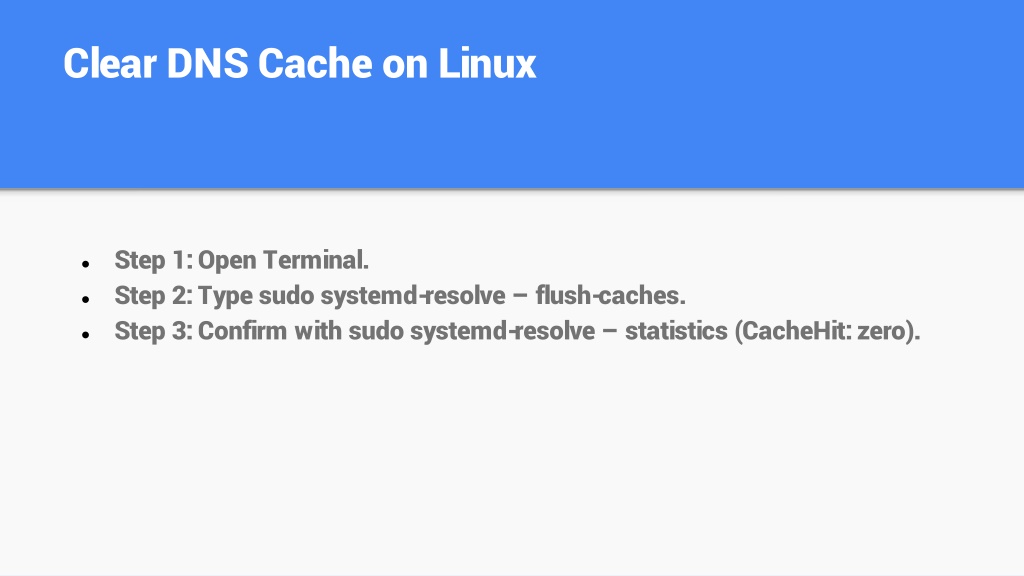Click 'systemd-resolve' in the Step 2 line
Screen dimensions: 1024x576
(x=413, y=296)
